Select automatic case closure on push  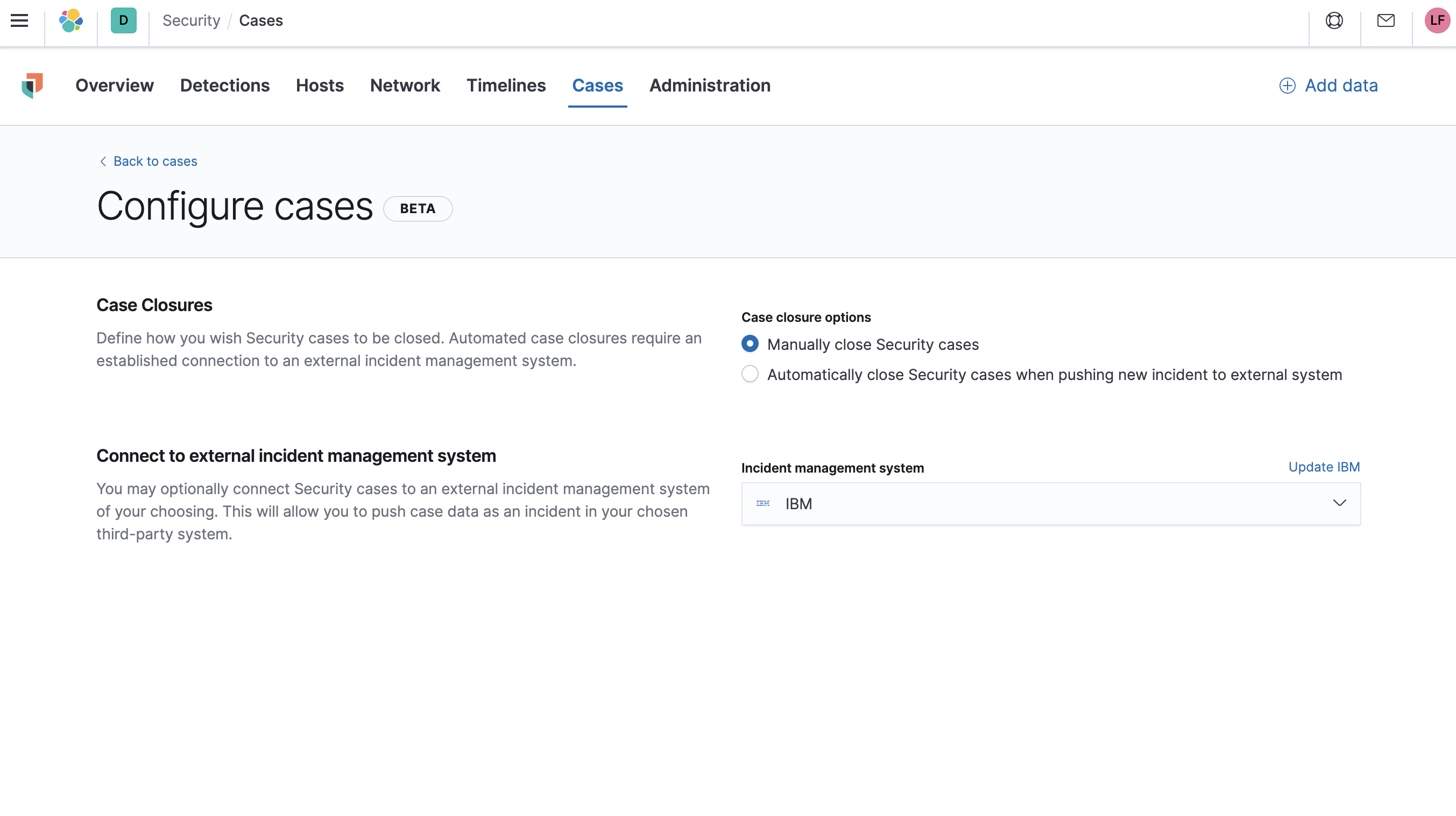click(750, 374)
